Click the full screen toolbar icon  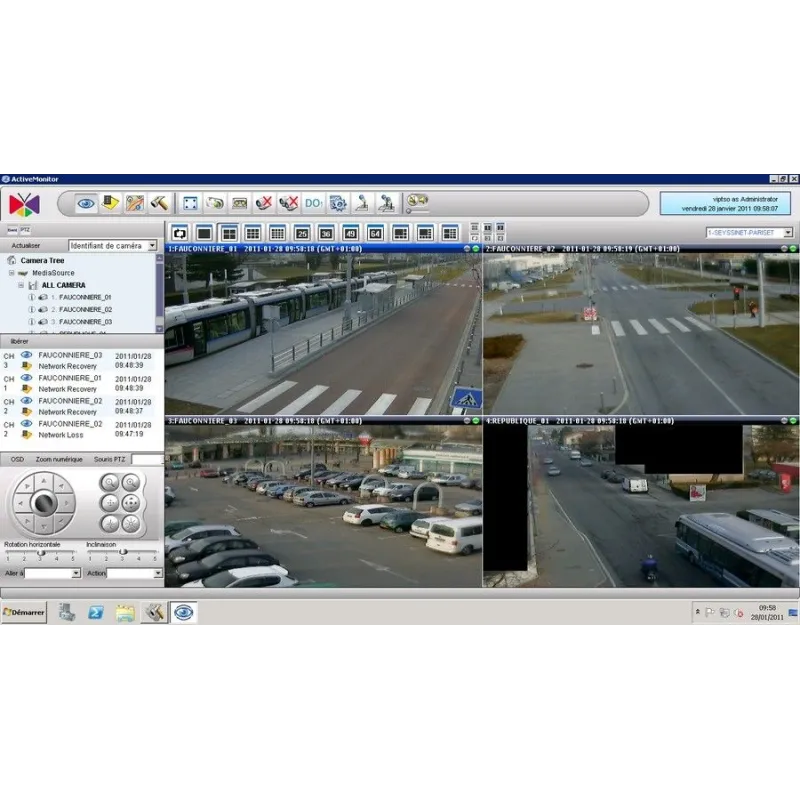click(191, 203)
